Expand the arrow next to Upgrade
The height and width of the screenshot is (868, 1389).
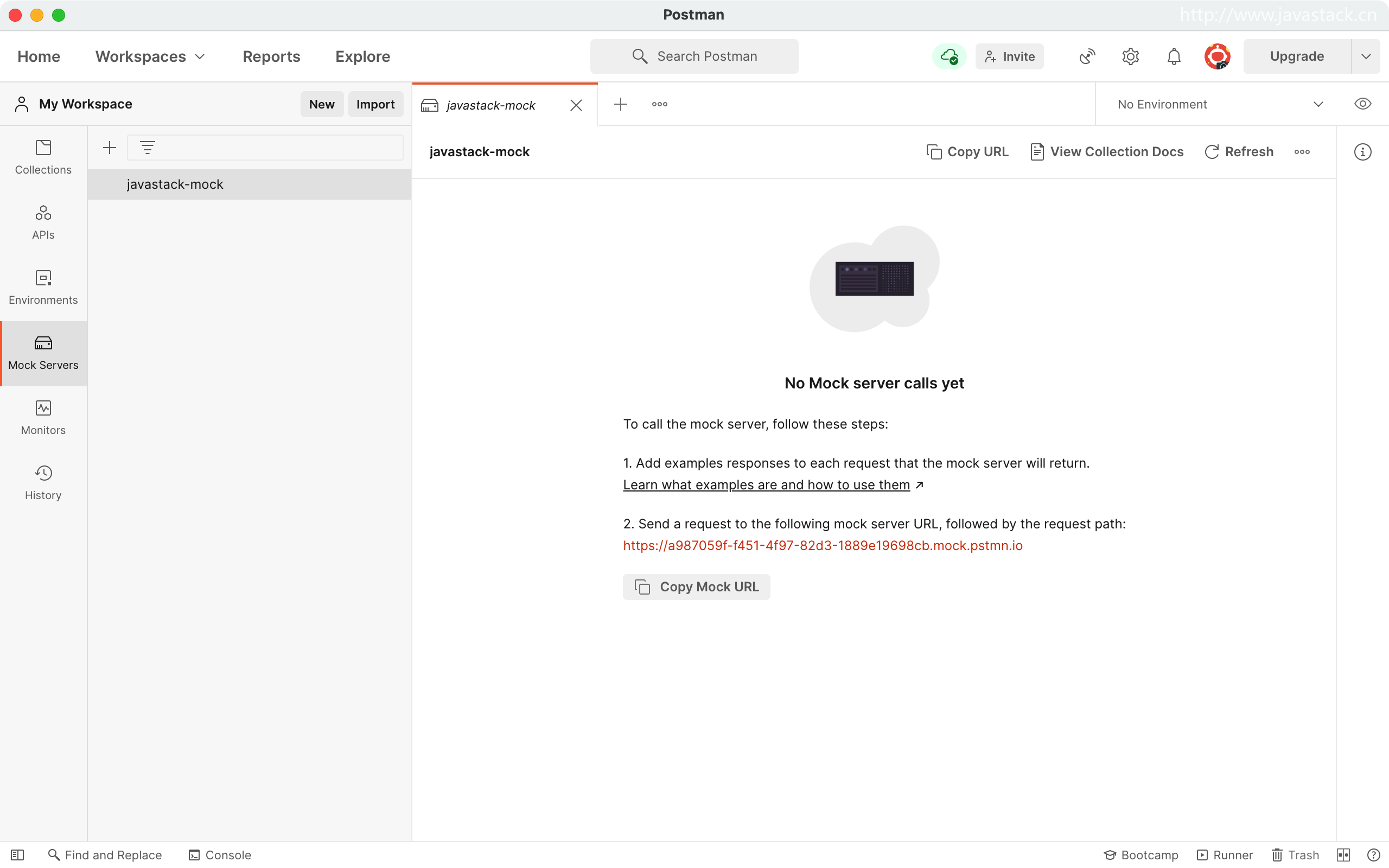[x=1366, y=56]
